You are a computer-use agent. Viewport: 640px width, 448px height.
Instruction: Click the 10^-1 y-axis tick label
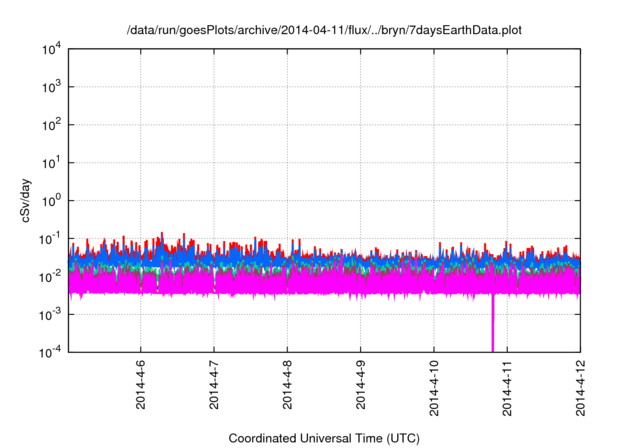(49, 239)
